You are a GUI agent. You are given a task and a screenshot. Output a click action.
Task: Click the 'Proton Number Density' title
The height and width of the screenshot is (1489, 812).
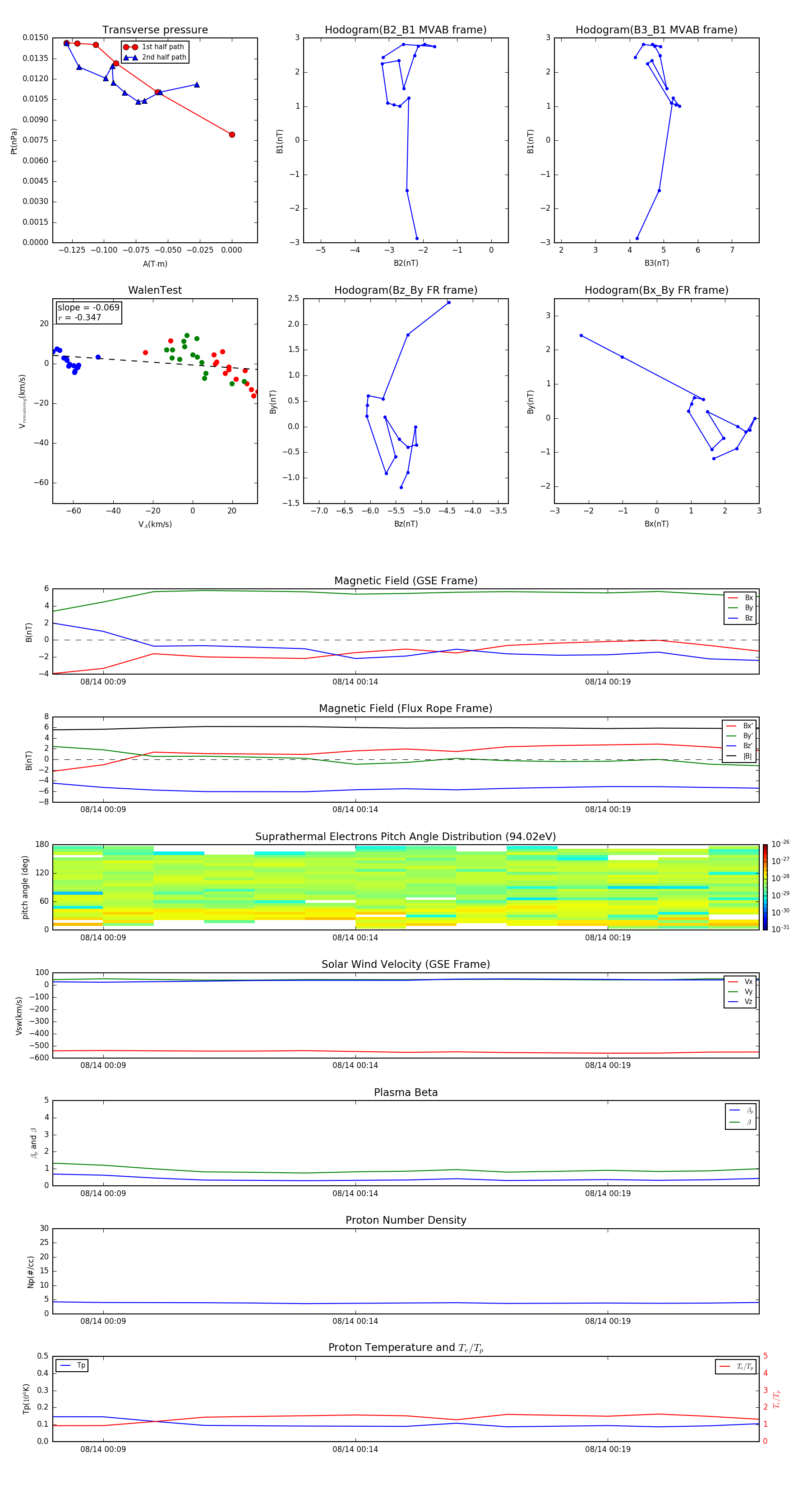coord(406,1220)
